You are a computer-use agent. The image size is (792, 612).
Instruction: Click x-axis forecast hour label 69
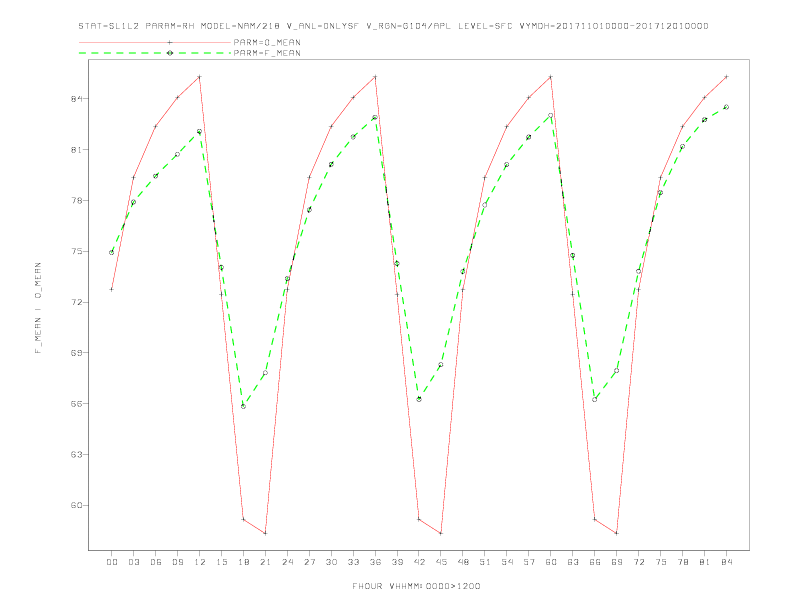[616, 562]
